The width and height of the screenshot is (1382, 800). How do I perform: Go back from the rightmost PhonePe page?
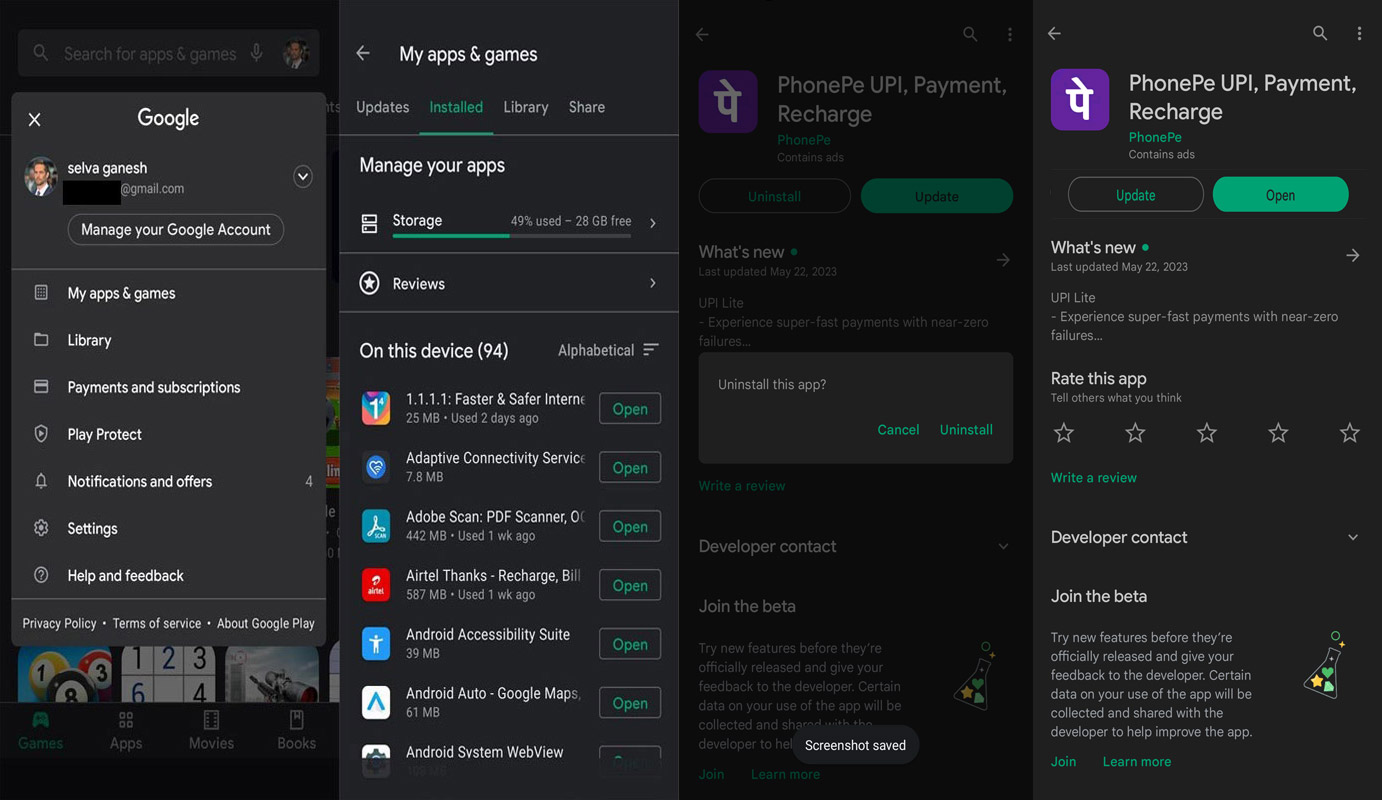point(1054,34)
